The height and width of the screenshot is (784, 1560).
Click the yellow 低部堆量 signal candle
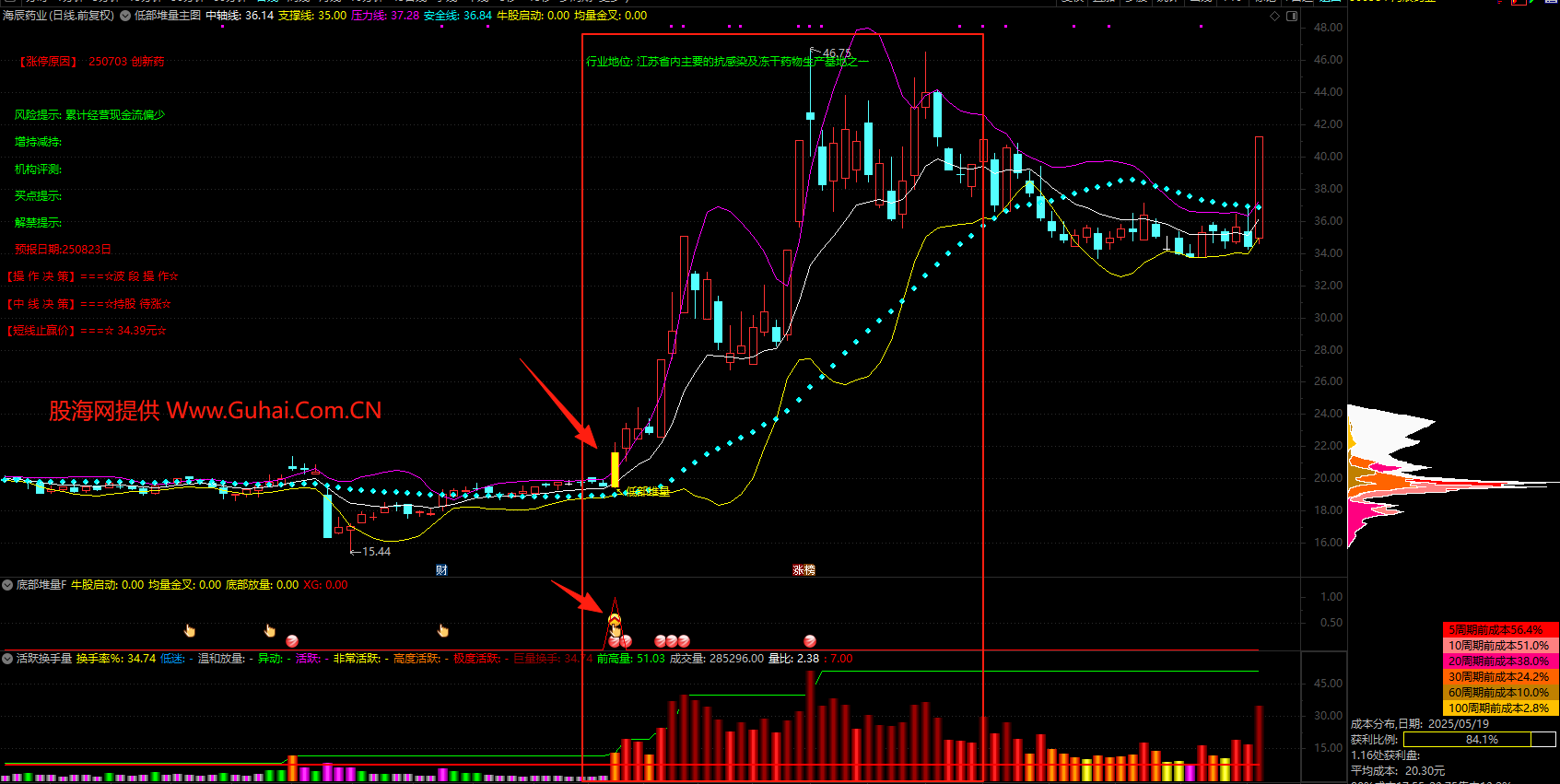pyautogui.click(x=615, y=470)
